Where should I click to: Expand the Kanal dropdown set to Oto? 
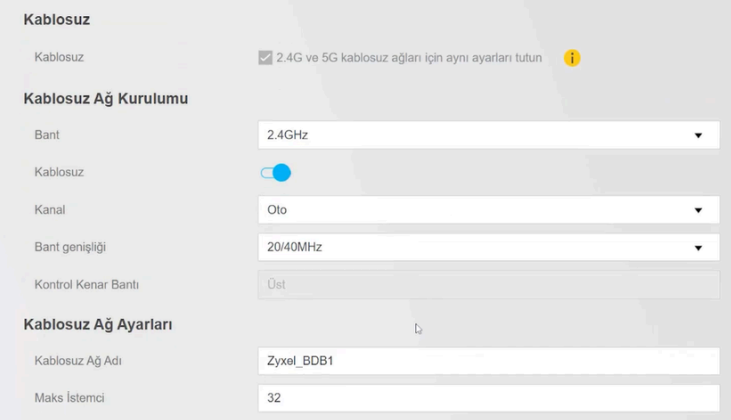click(488, 210)
